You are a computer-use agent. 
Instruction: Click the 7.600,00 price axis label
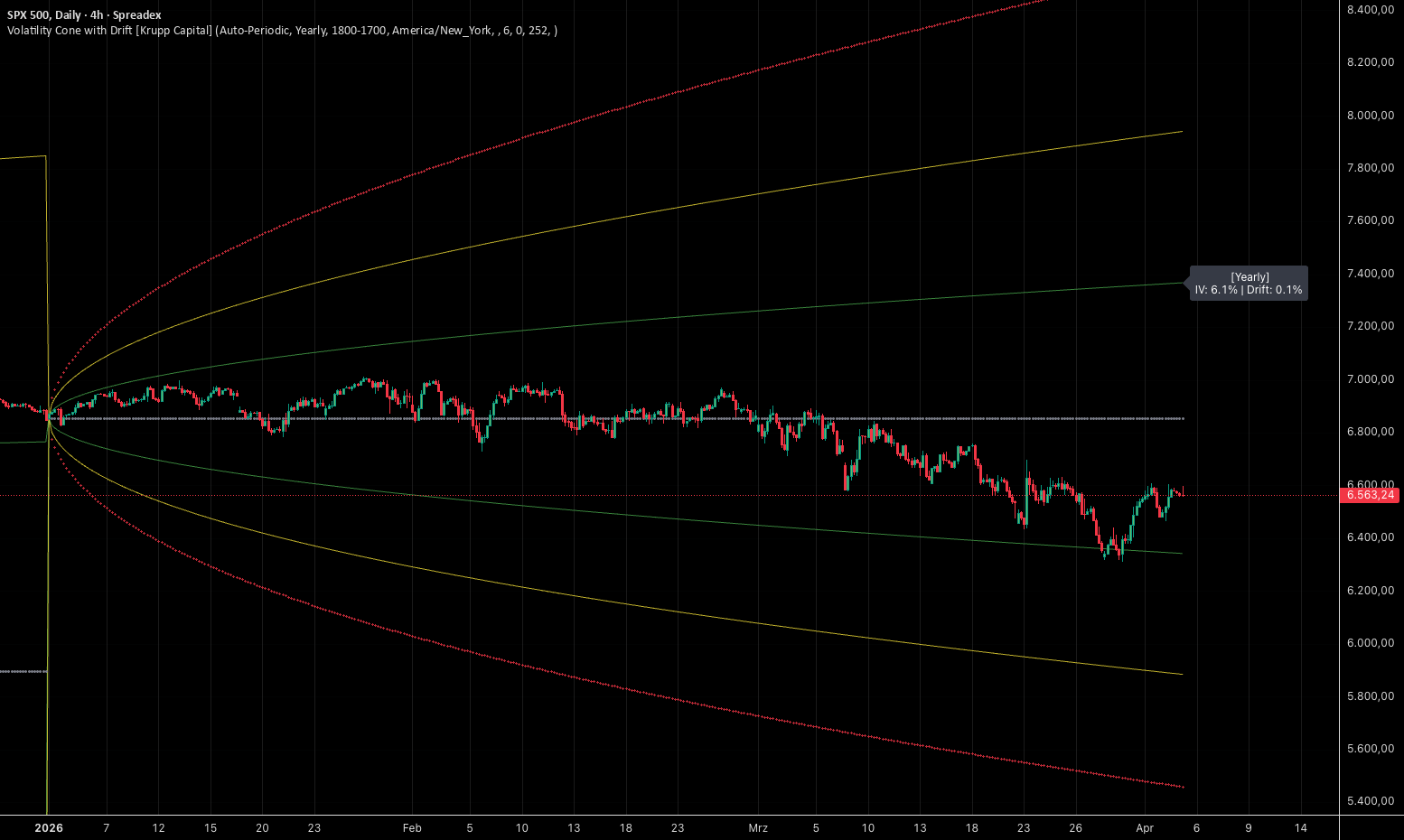tap(1371, 220)
